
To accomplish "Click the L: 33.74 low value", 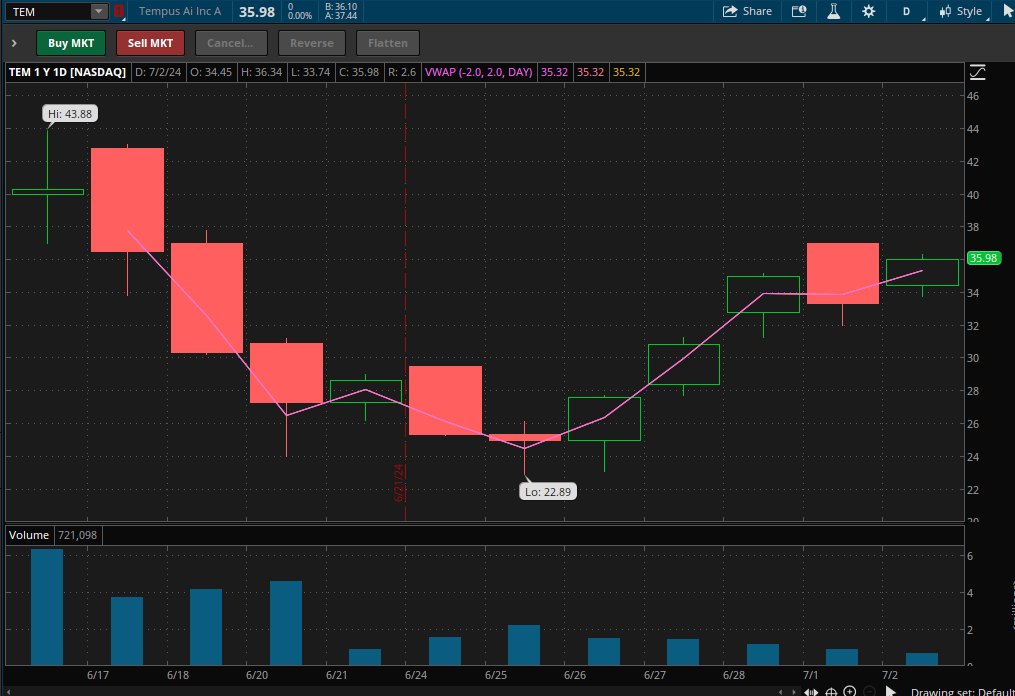I will [311, 72].
